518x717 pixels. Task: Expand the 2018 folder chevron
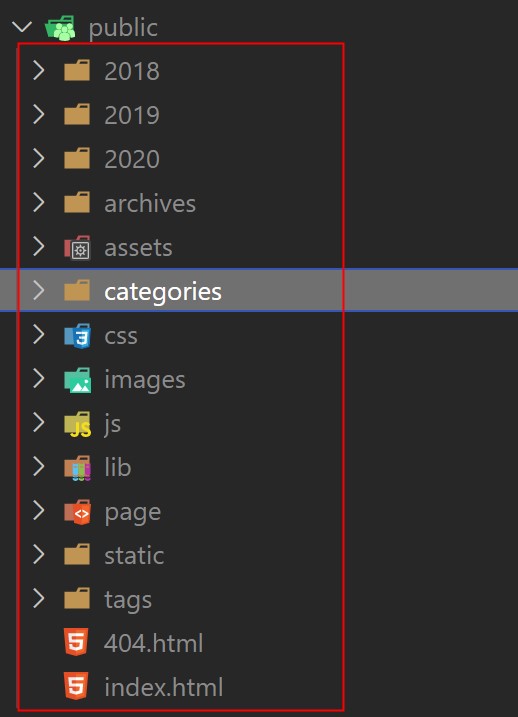pos(39,71)
